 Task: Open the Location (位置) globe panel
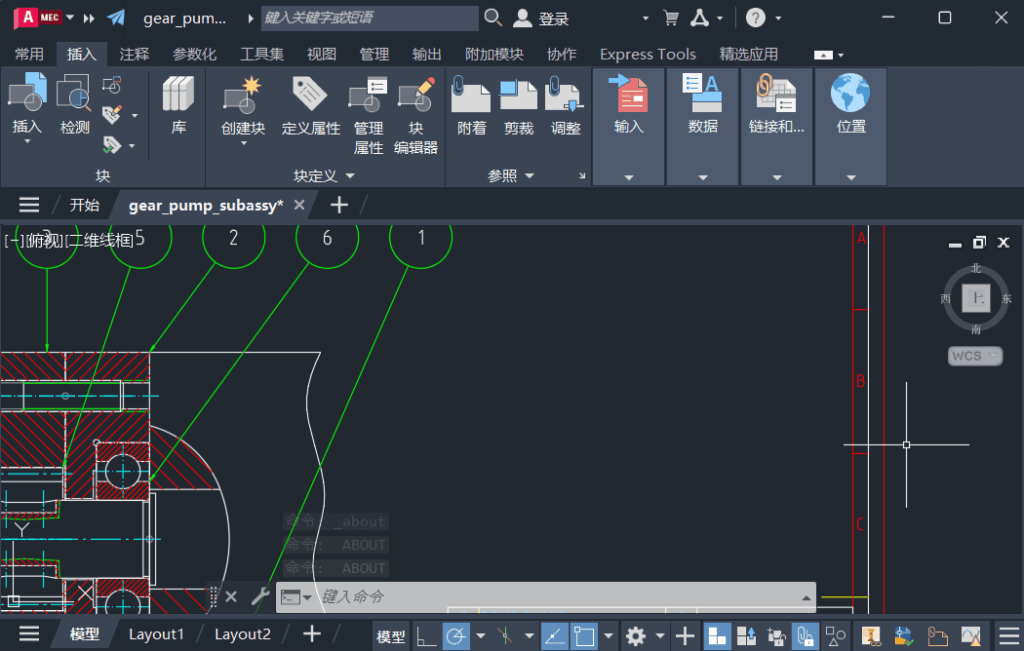(x=850, y=127)
